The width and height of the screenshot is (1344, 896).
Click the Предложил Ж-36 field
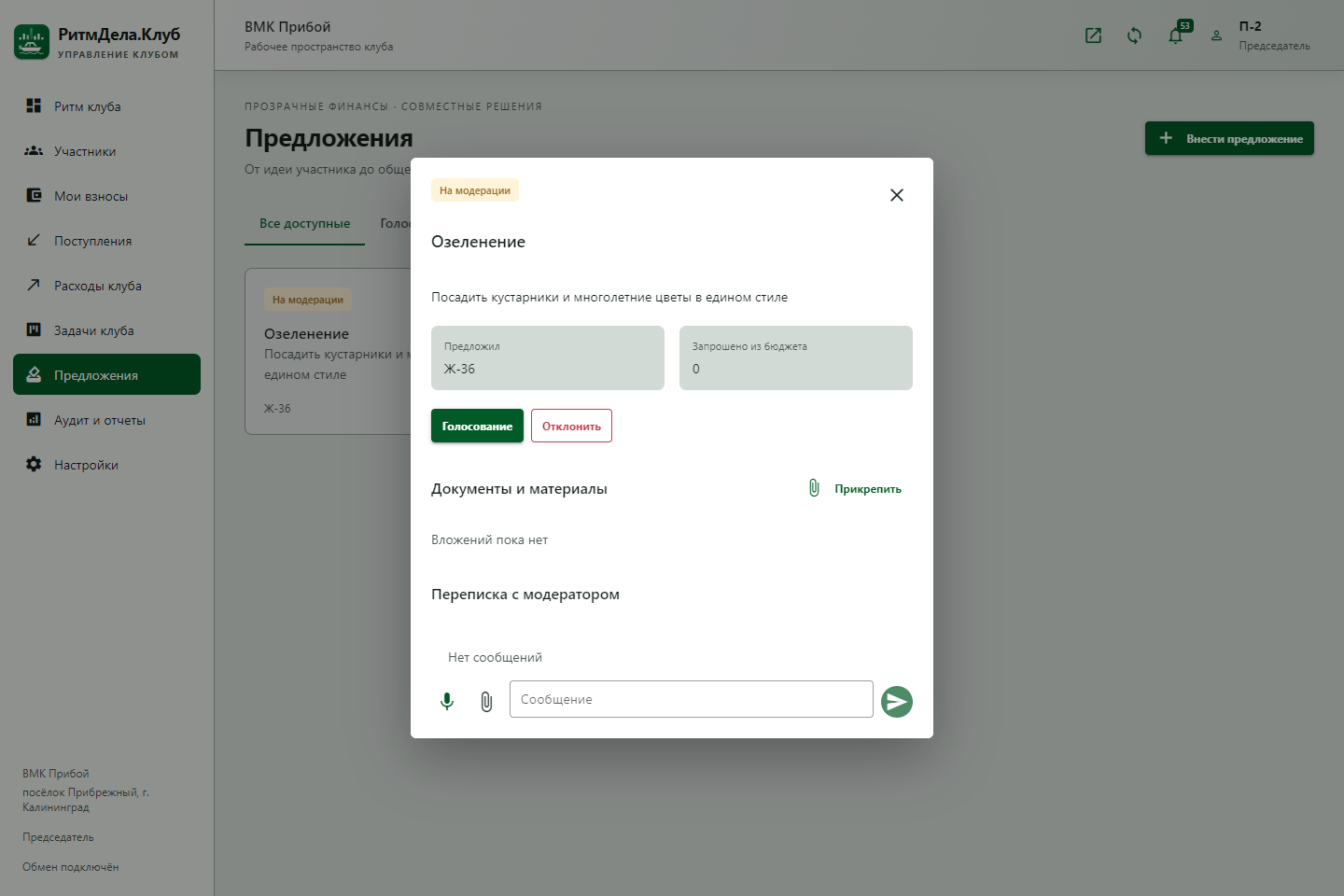[x=548, y=357]
